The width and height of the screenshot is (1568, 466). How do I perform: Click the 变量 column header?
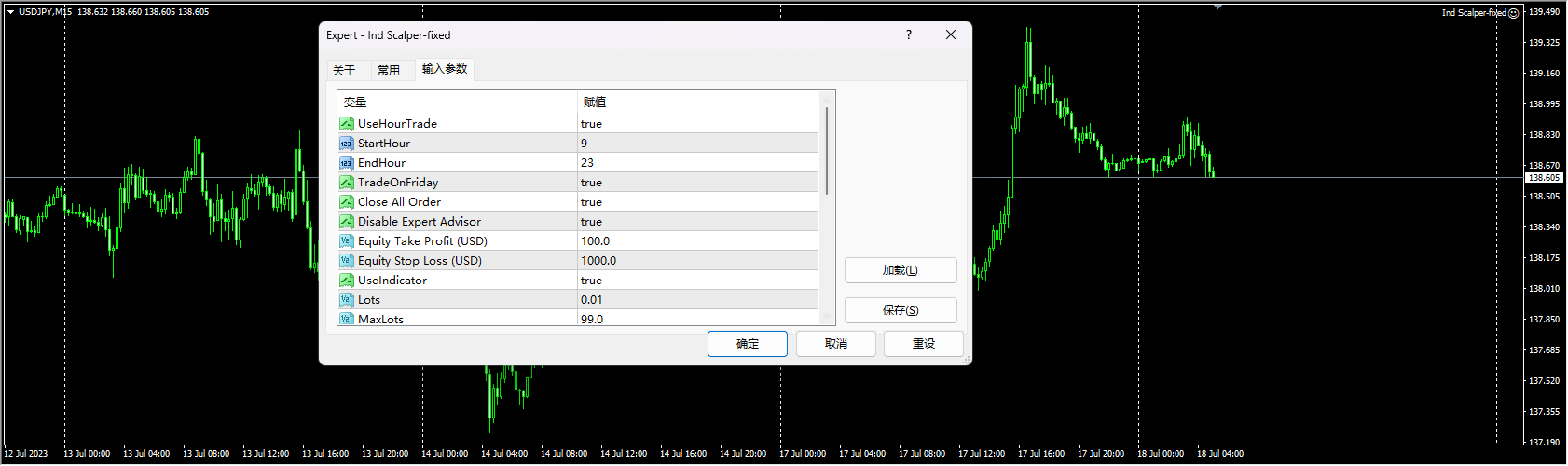[x=458, y=102]
